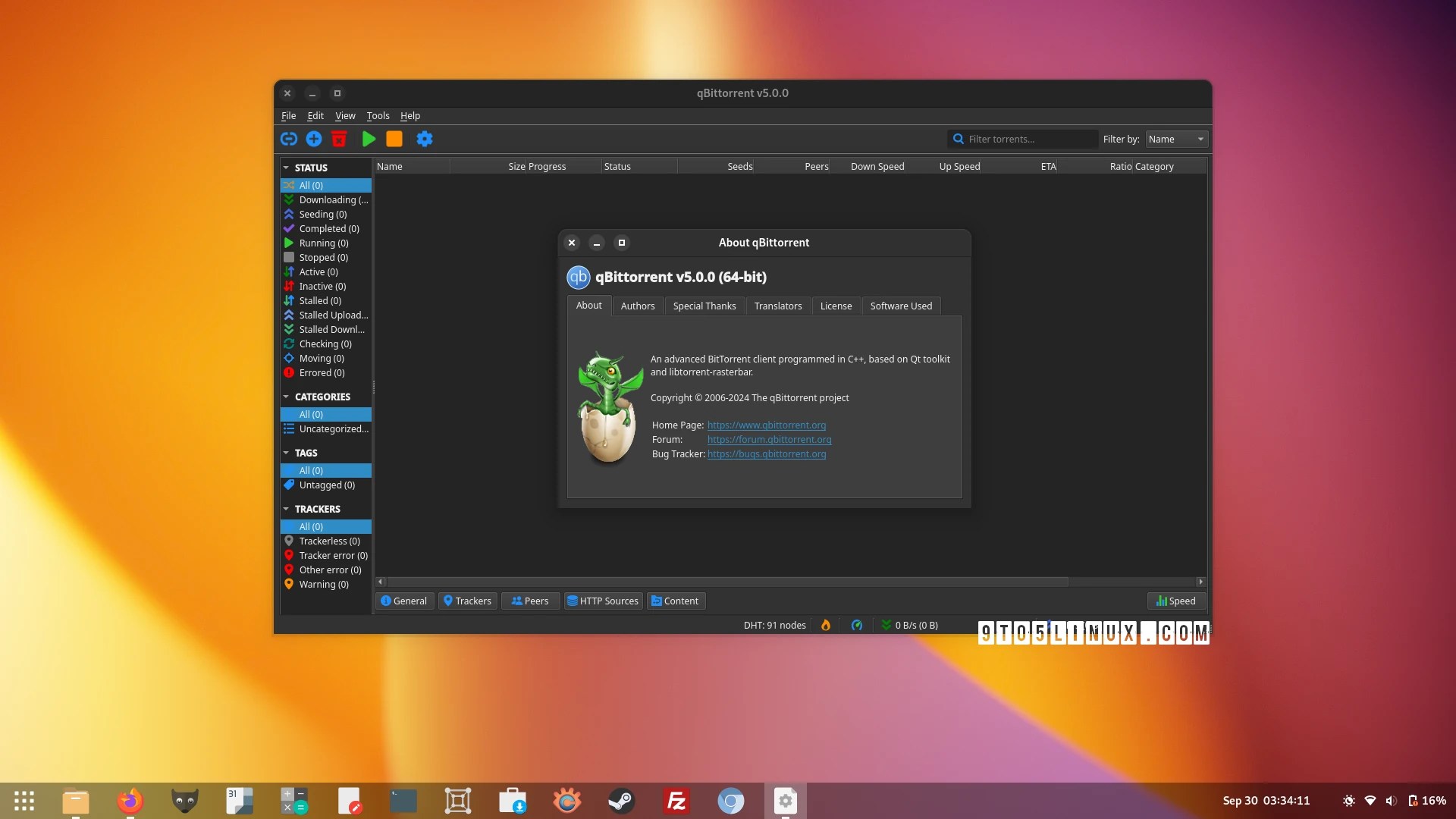Image resolution: width=1456 pixels, height=819 pixels.
Task: Open the forum.qbittorrent.org link
Action: pyautogui.click(x=769, y=439)
